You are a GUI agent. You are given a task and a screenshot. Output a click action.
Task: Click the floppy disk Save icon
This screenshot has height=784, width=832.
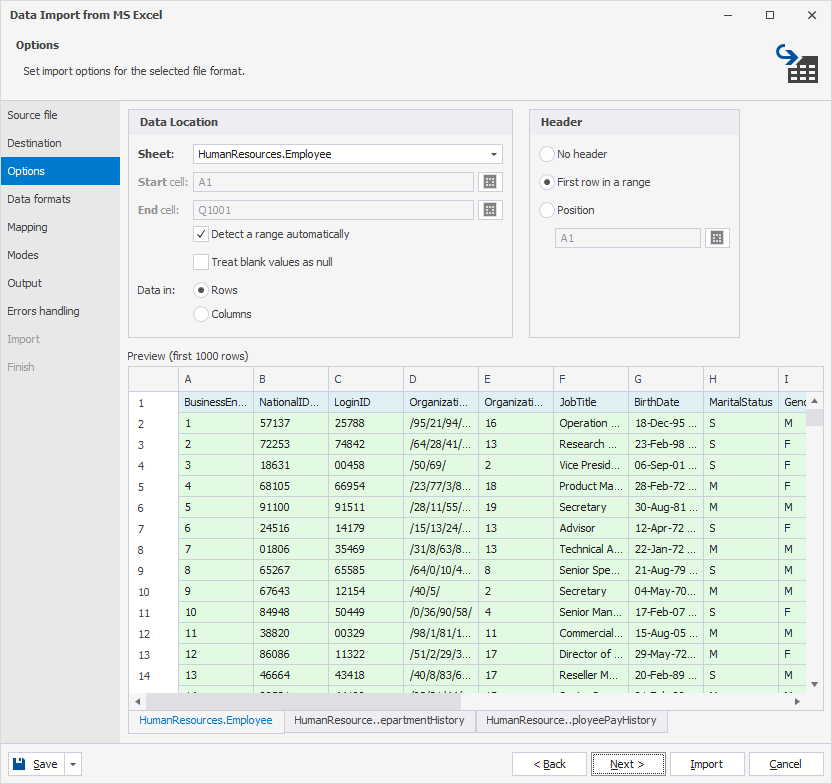[19, 764]
